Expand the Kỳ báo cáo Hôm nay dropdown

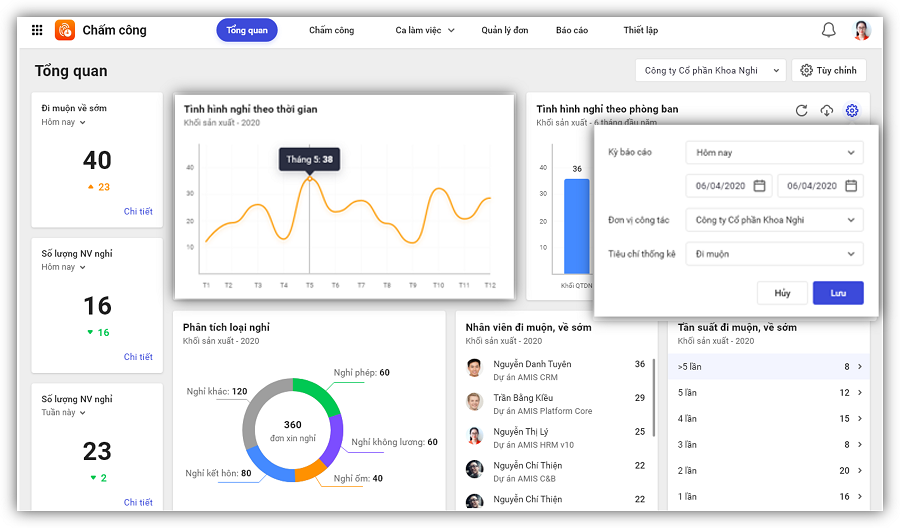tap(774, 153)
